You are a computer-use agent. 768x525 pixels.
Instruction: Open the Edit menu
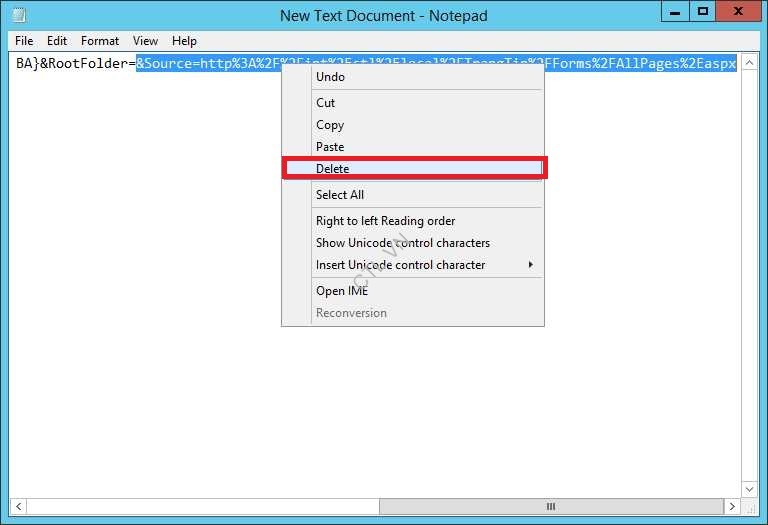tap(57, 41)
